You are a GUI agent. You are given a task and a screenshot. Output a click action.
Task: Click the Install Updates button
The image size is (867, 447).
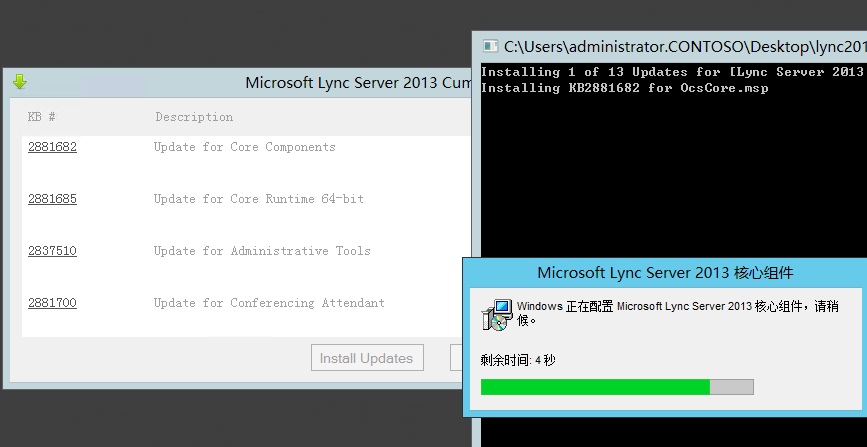tap(367, 358)
